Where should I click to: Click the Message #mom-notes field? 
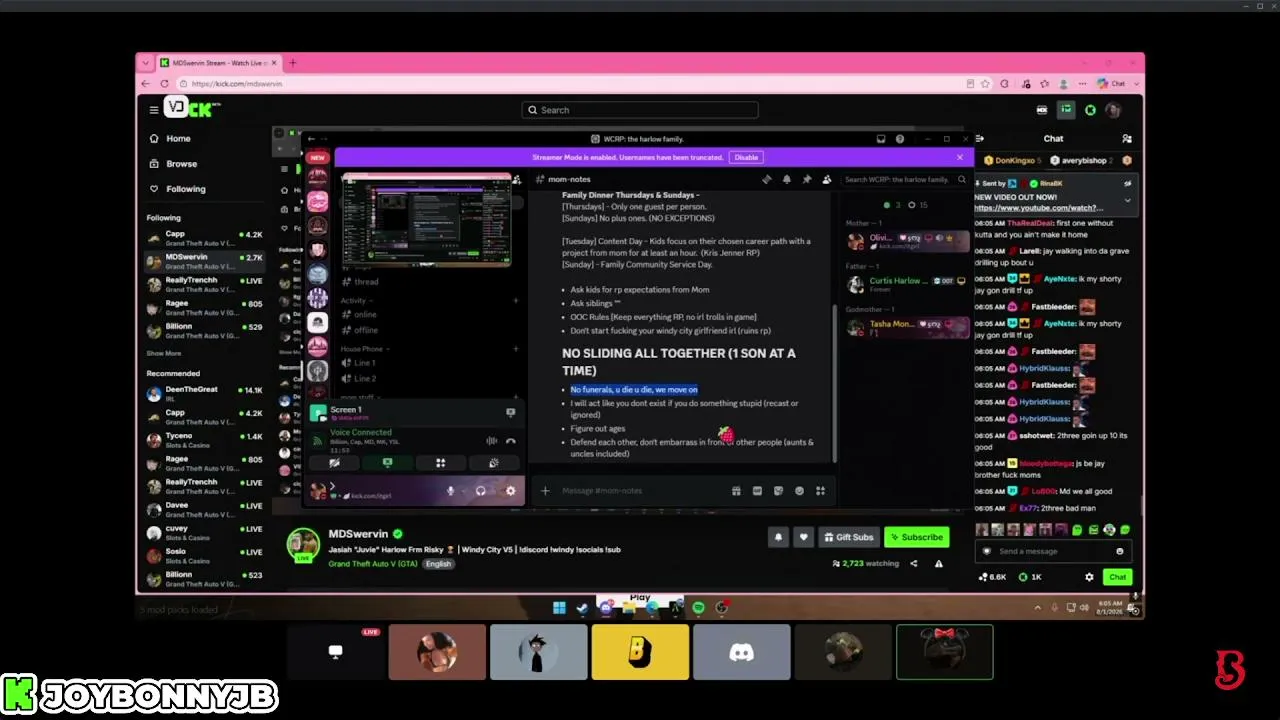pos(640,491)
